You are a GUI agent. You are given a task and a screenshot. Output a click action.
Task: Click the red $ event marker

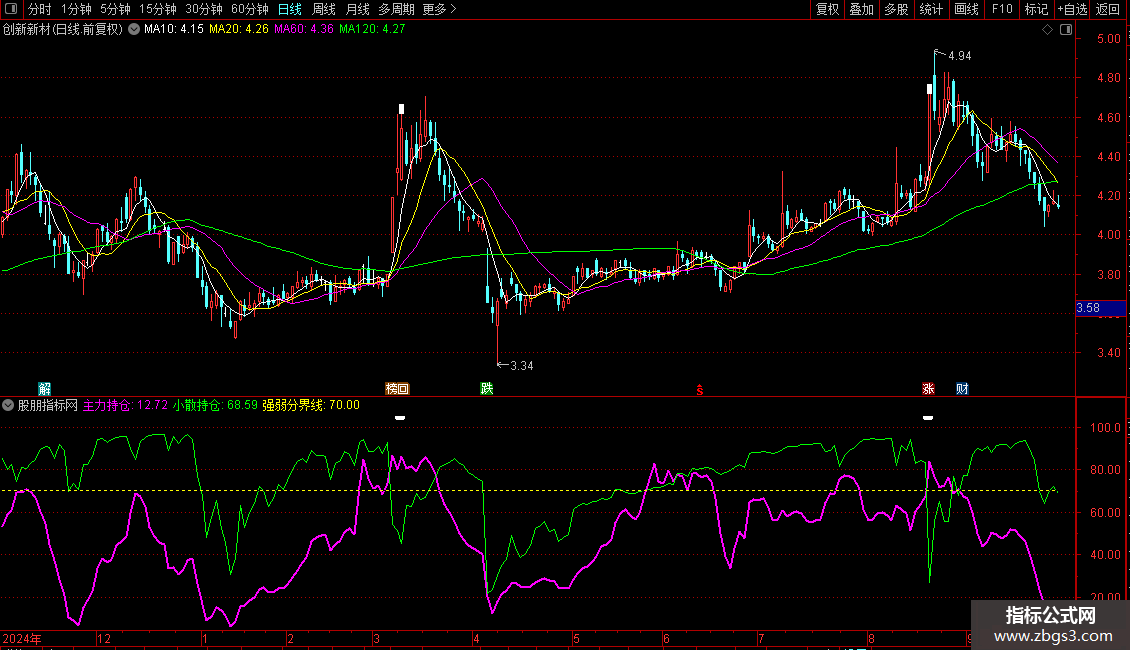pos(700,389)
